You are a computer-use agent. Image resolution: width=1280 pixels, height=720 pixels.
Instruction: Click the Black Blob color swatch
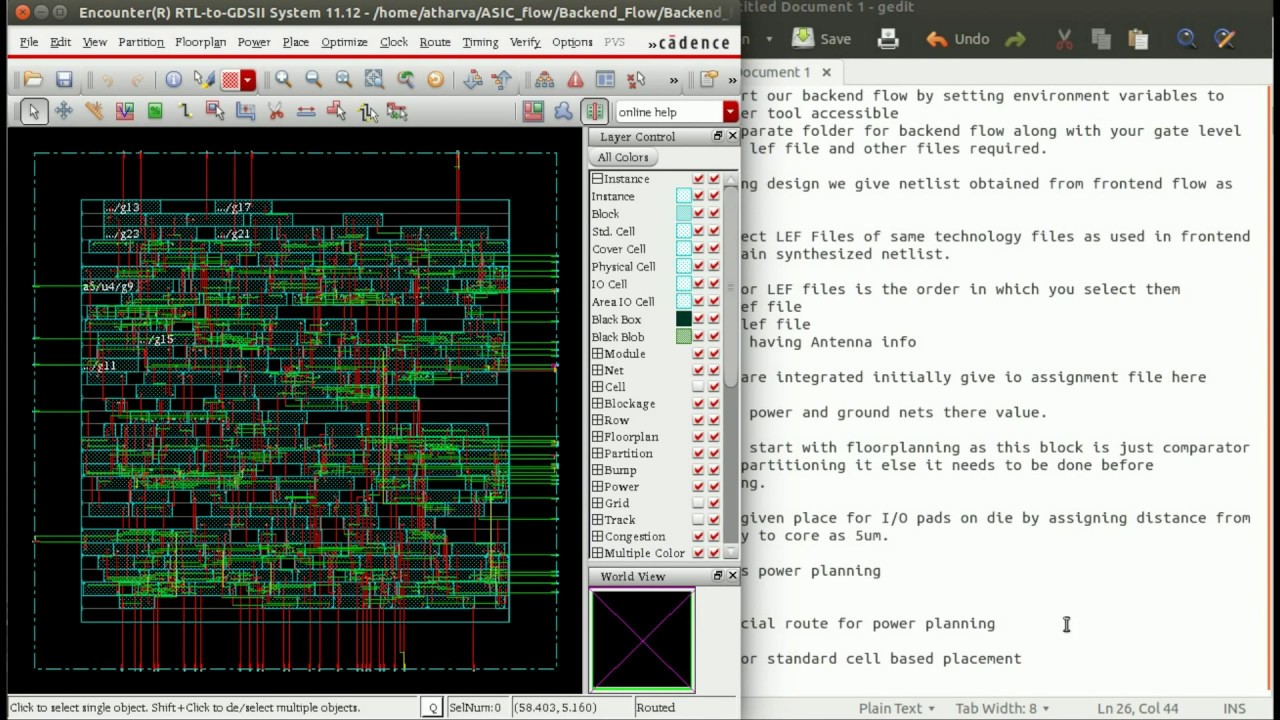(684, 337)
